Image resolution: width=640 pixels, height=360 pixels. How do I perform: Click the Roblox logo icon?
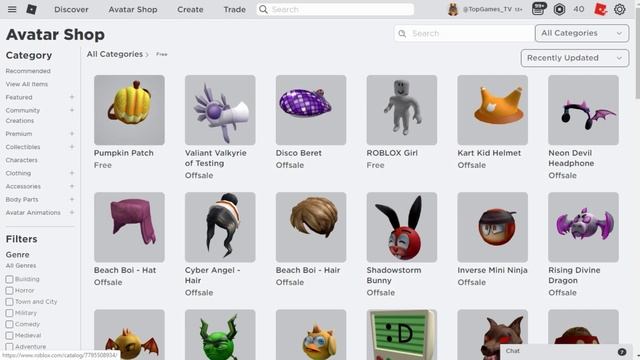(31, 9)
